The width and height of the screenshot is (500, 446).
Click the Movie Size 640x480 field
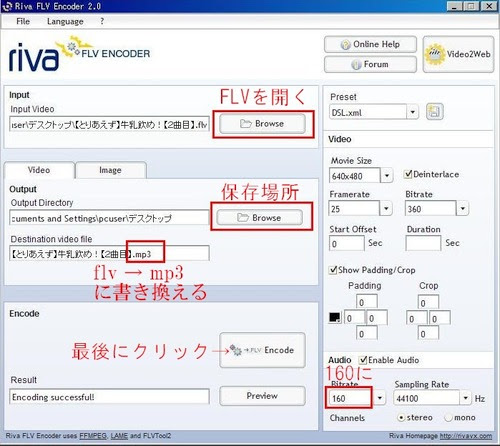point(355,175)
